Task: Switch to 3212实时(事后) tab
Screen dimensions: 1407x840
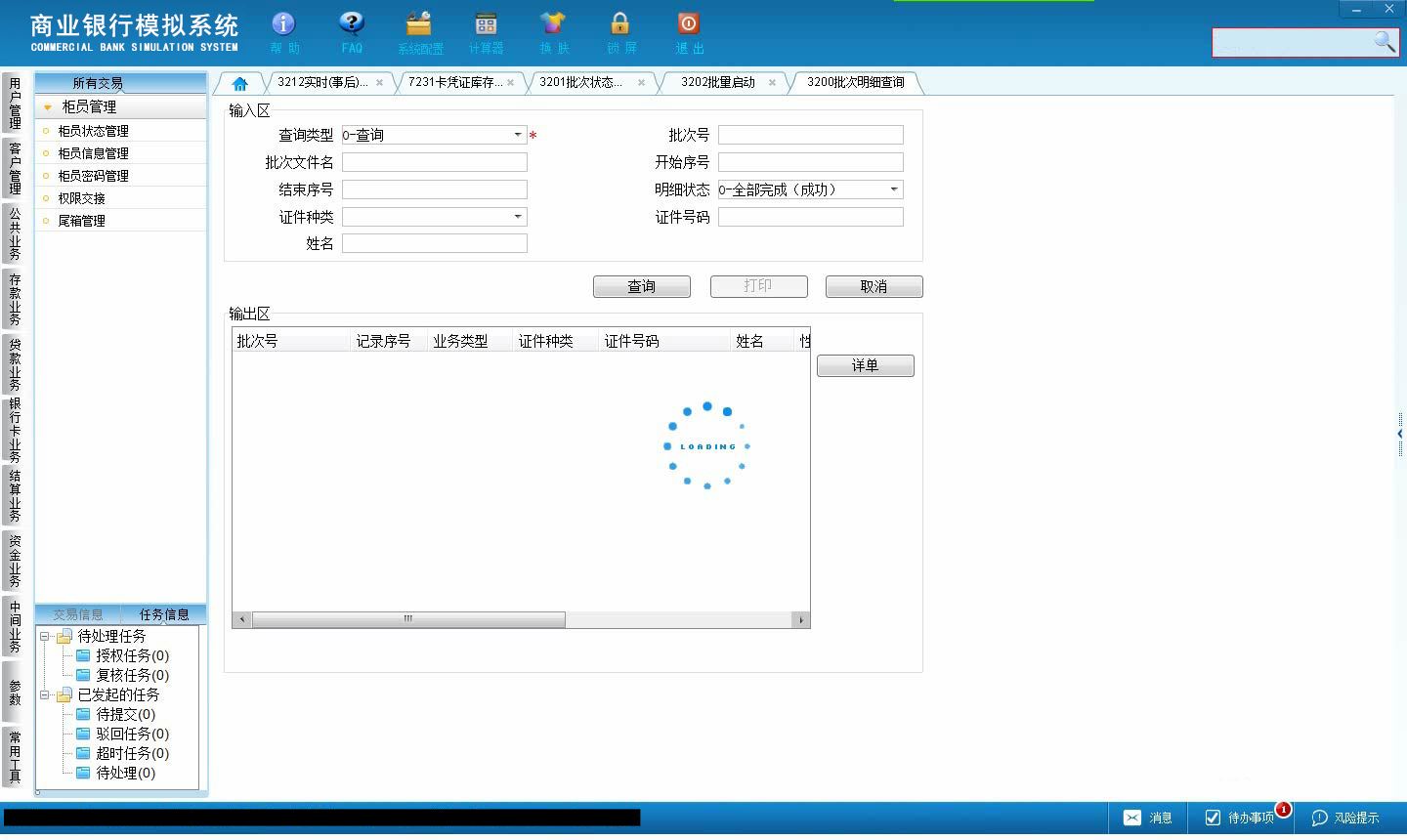Action: click(322, 83)
